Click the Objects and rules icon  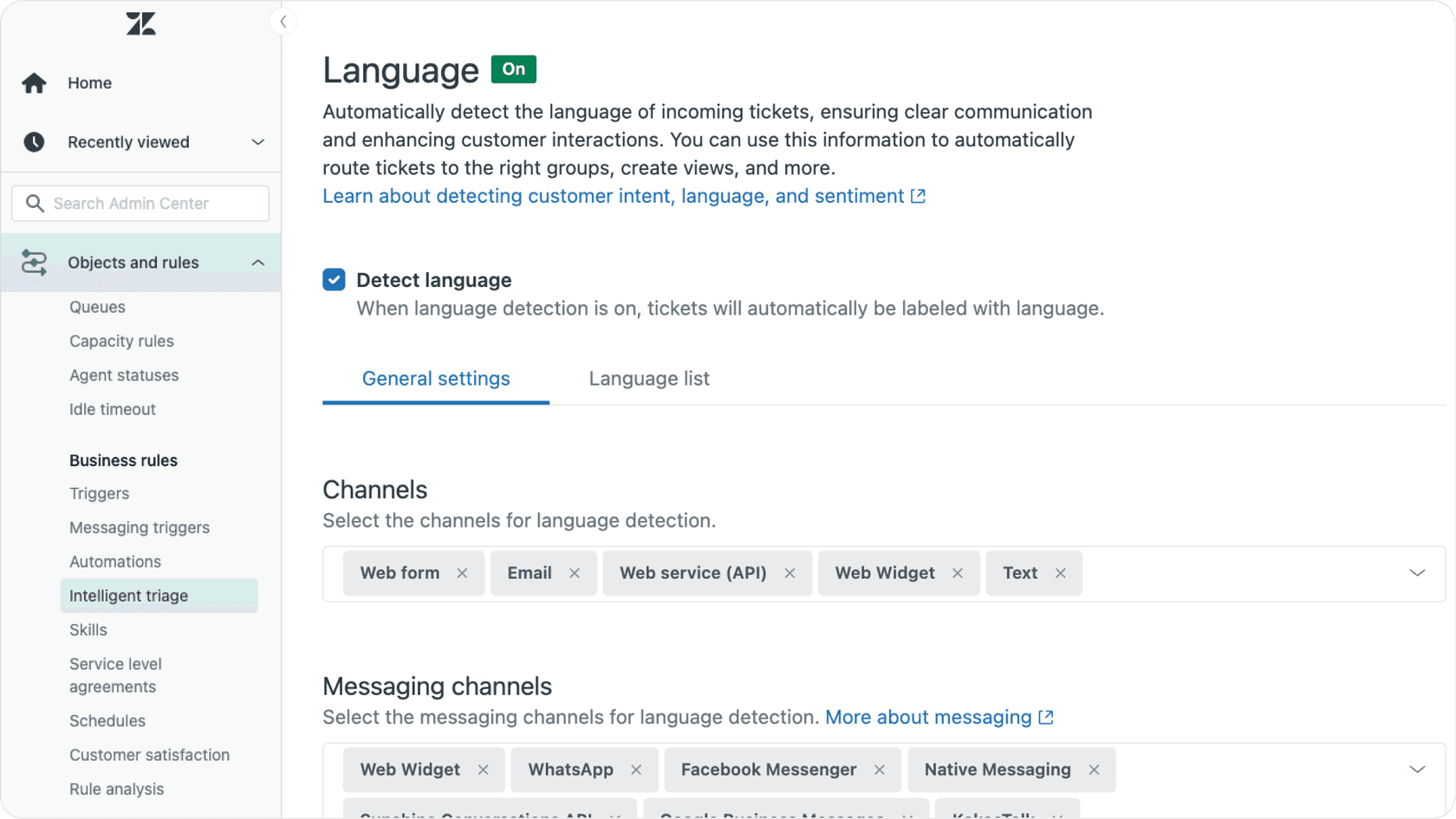click(x=35, y=263)
